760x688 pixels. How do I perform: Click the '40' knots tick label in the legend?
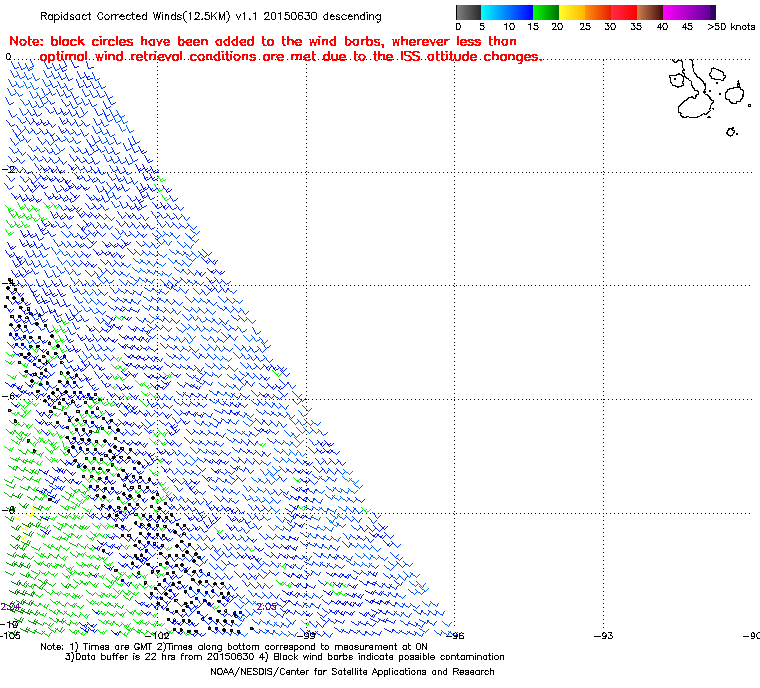[x=662, y=27]
